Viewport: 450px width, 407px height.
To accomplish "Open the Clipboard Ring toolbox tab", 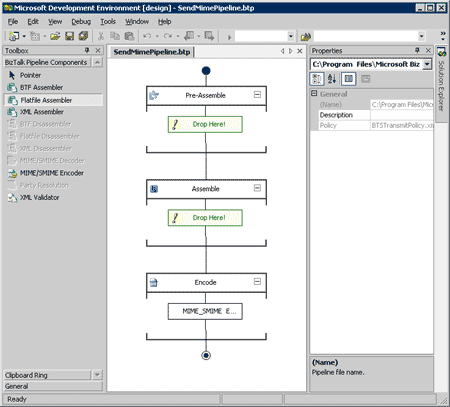I will pos(47,375).
